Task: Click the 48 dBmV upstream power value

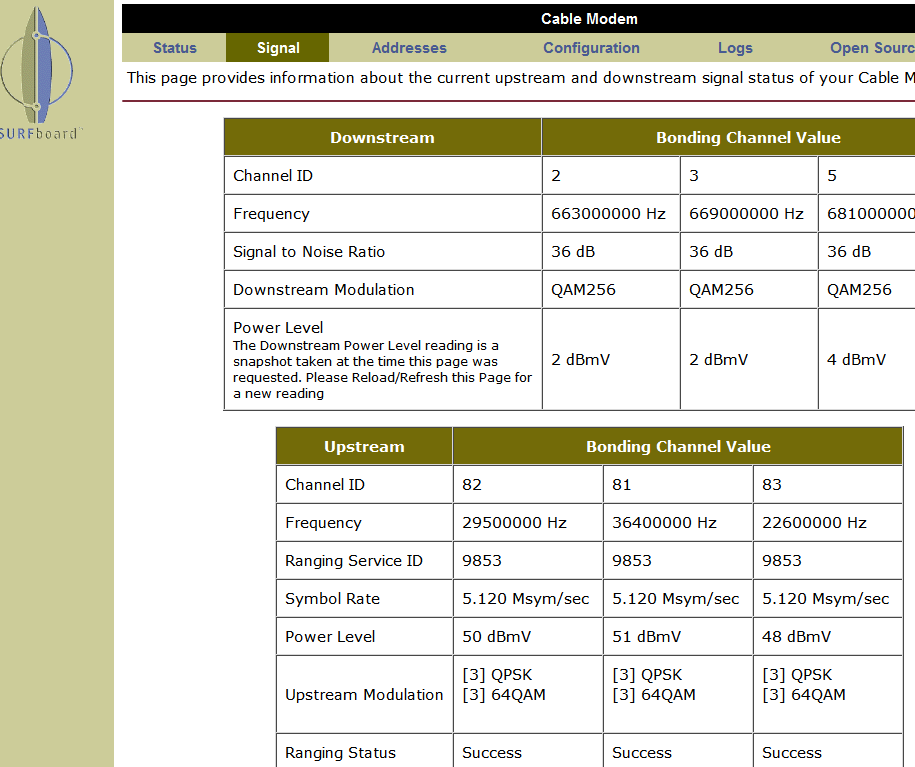Action: tap(796, 636)
